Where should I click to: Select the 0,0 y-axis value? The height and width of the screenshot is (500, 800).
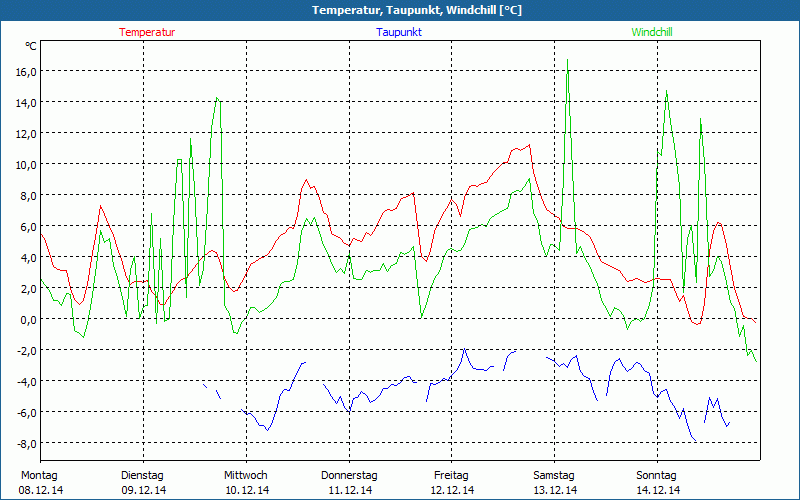click(28, 319)
